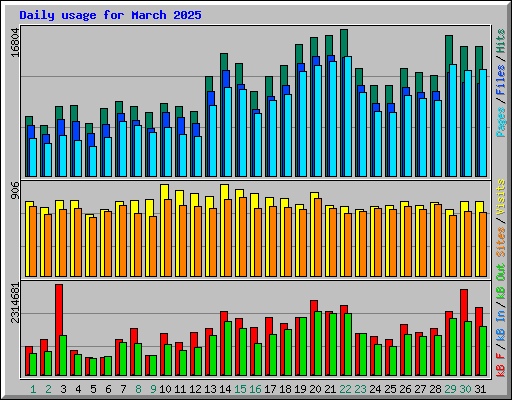This screenshot has height=400, width=512.
Task: Click day label 30 on the x-axis
Action: (465, 389)
